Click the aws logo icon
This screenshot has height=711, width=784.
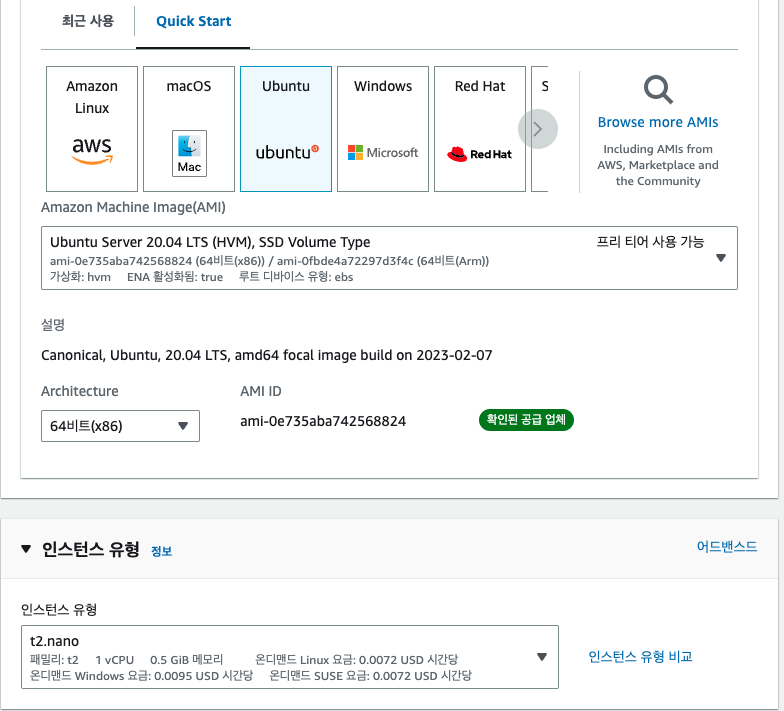(x=92, y=150)
